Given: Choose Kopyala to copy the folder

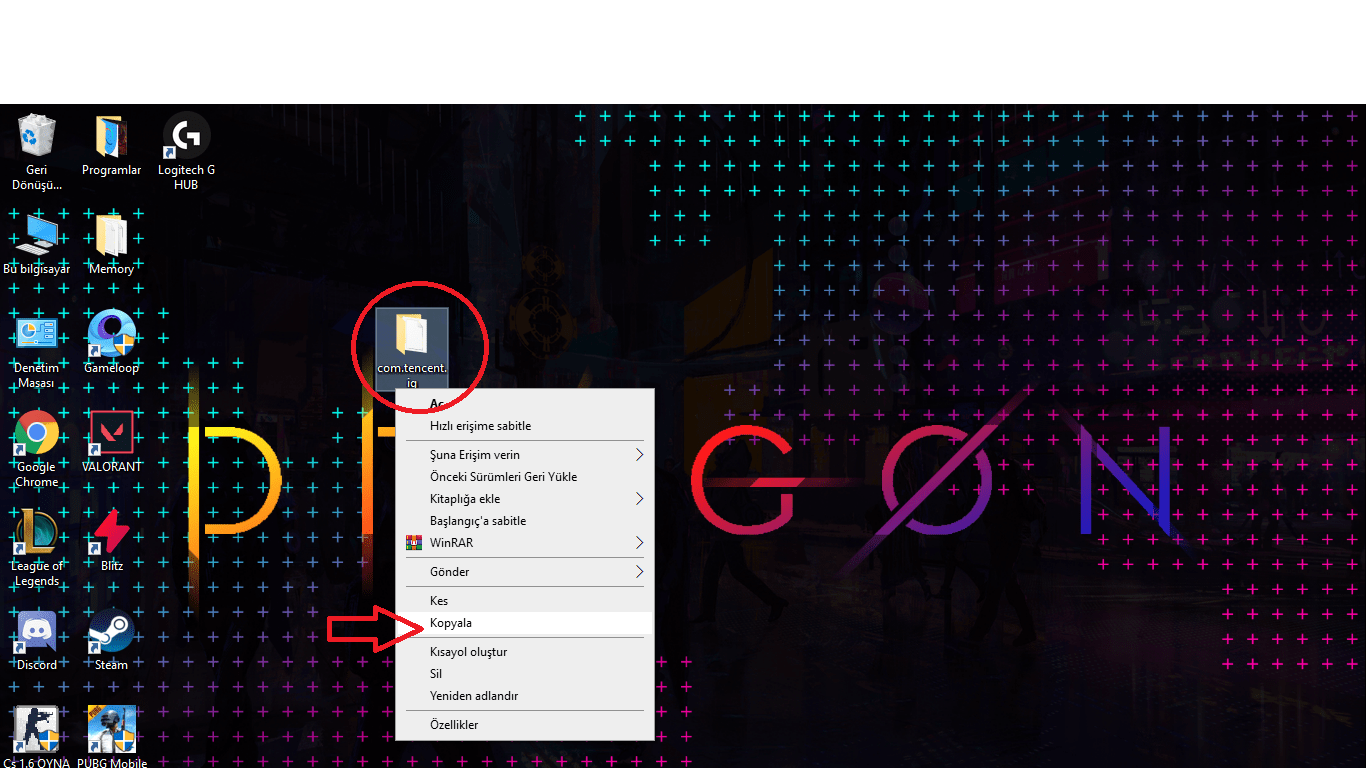Looking at the screenshot, I should pos(525,623).
